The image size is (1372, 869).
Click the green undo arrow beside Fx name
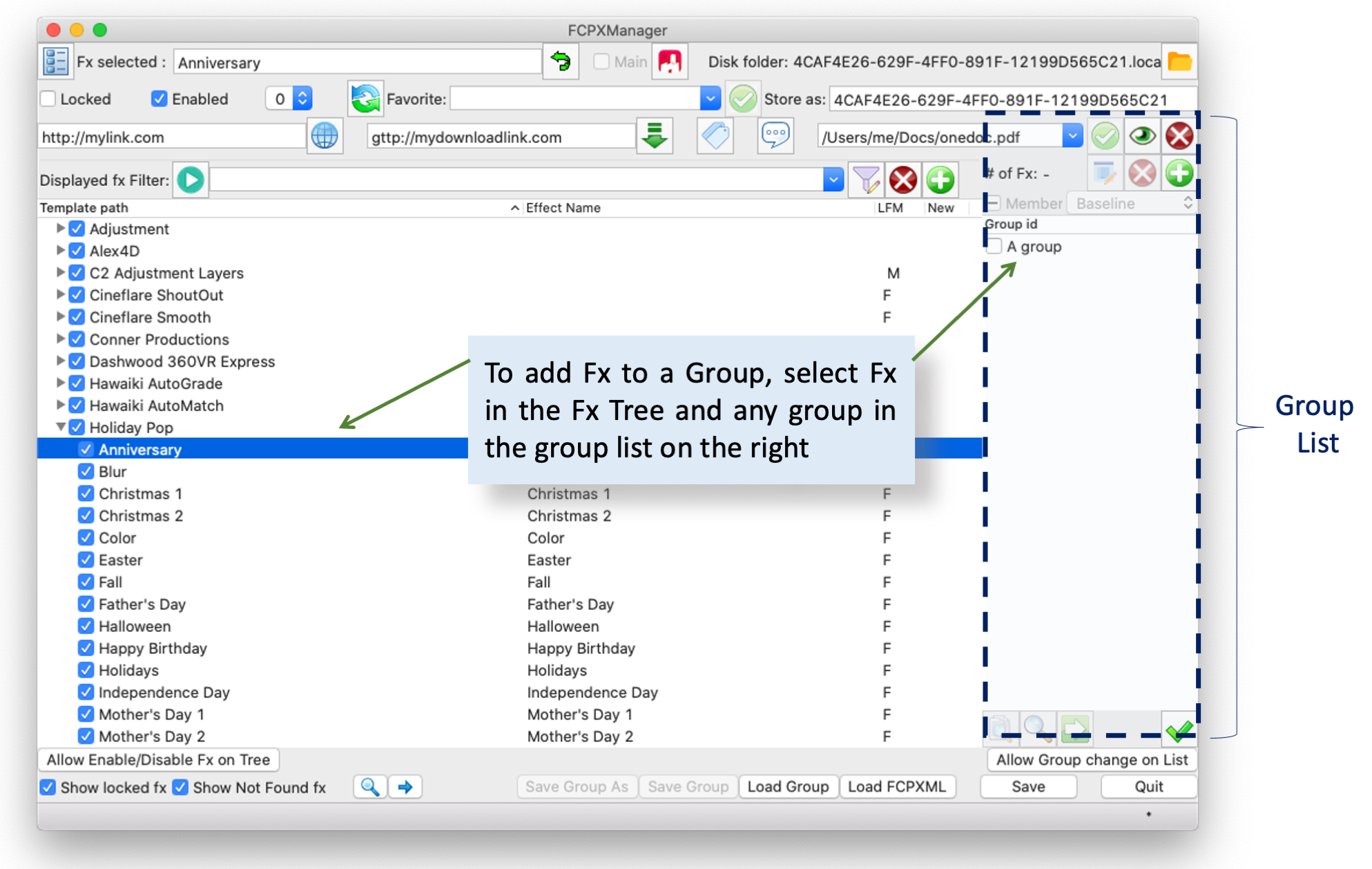point(560,62)
